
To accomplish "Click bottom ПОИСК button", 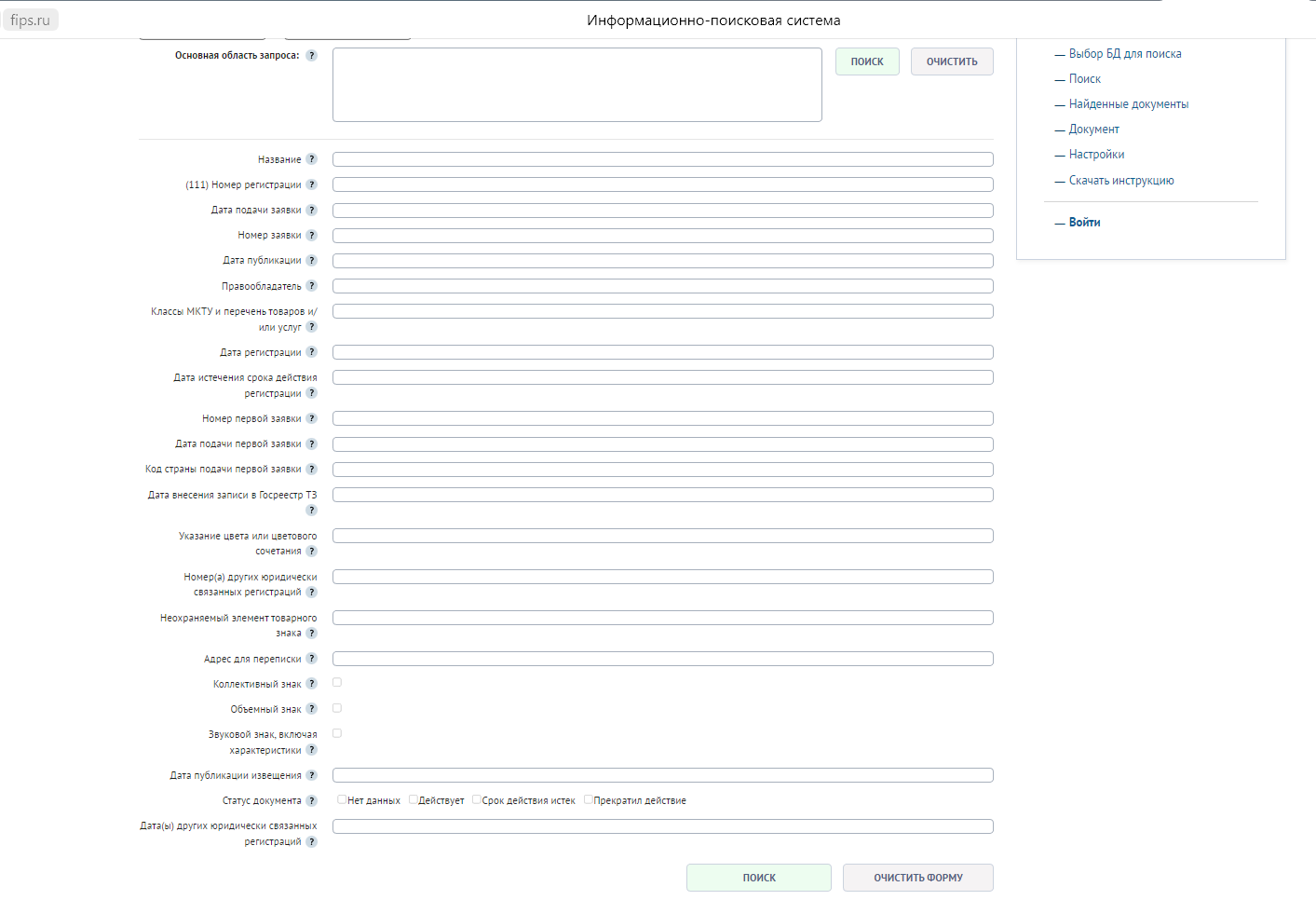I will [x=759, y=878].
